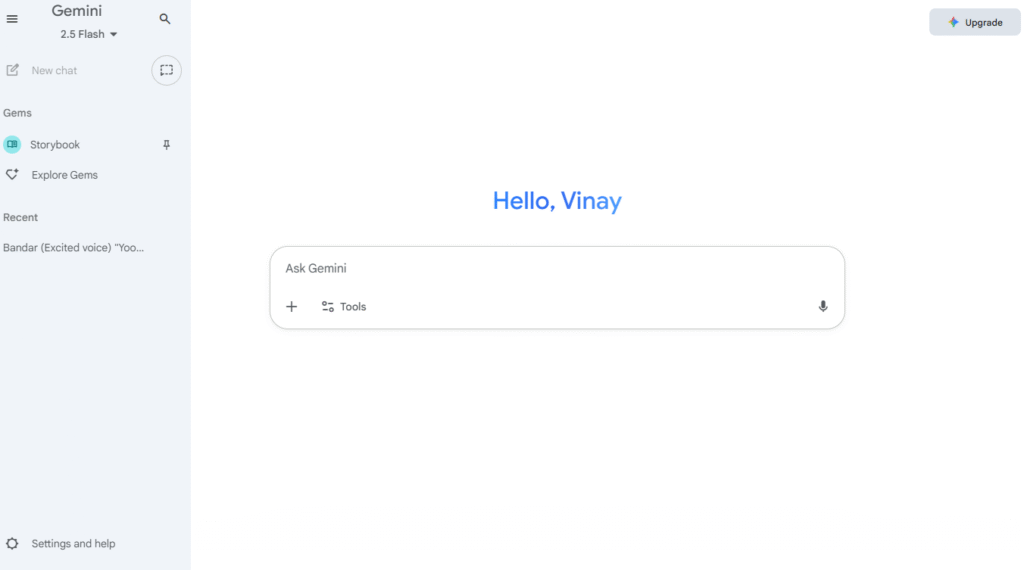
Task: Open chat search with the magnifier icon
Action: (165, 19)
